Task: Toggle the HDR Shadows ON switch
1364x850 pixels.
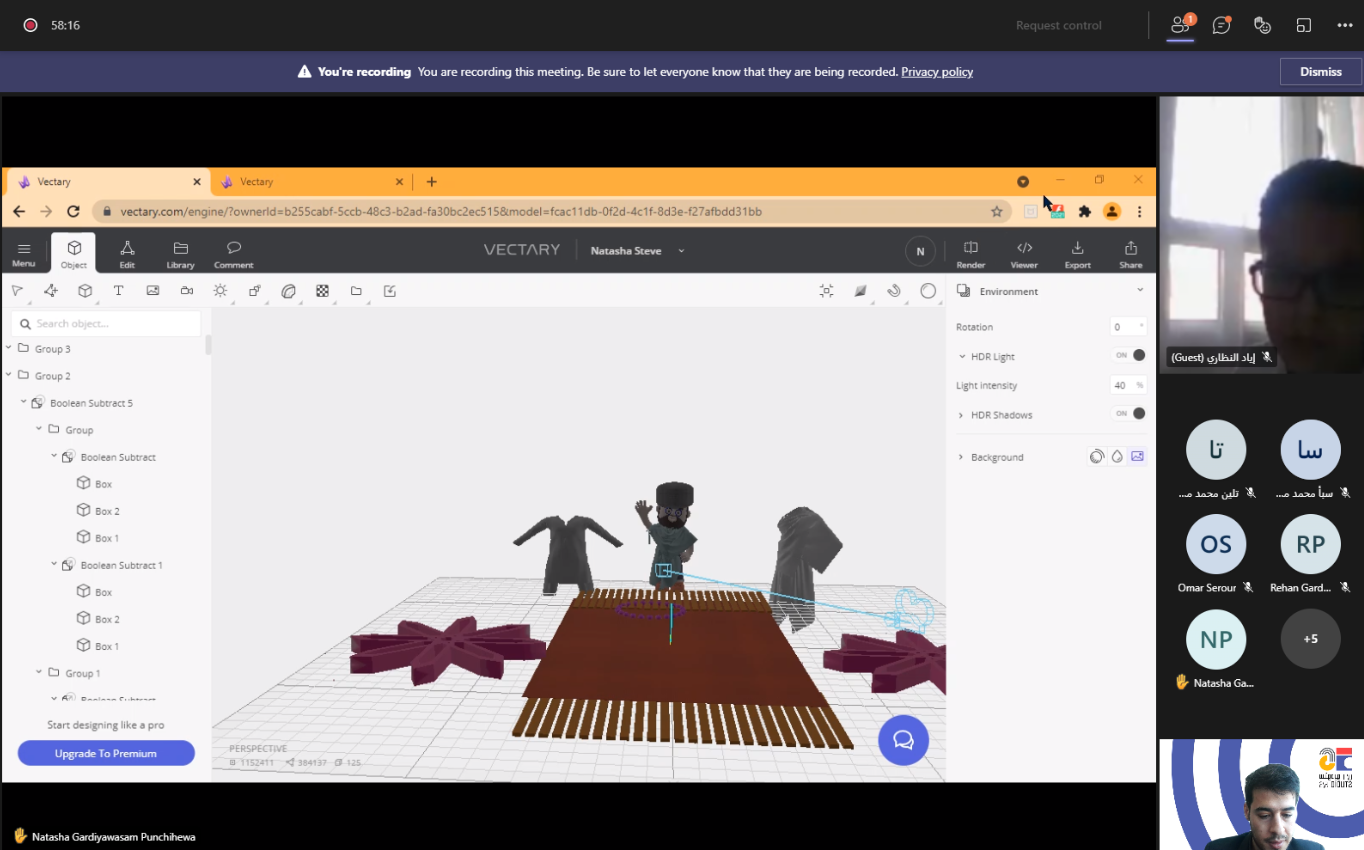Action: coord(1130,413)
